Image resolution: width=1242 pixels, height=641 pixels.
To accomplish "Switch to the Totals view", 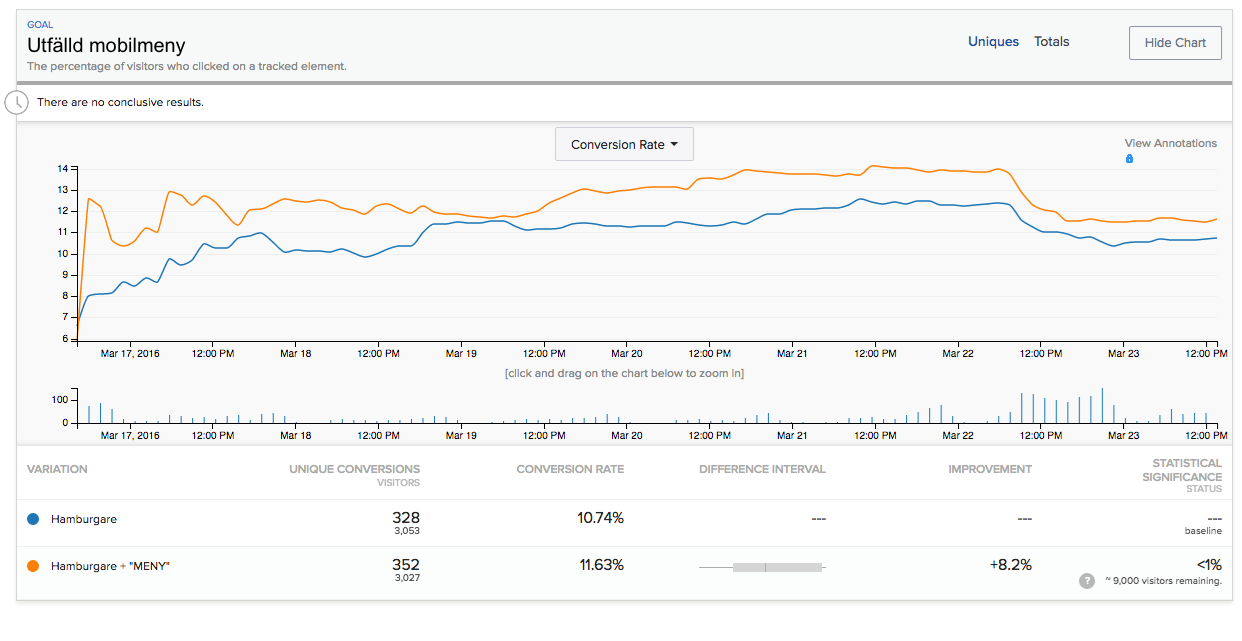I will click(1051, 42).
